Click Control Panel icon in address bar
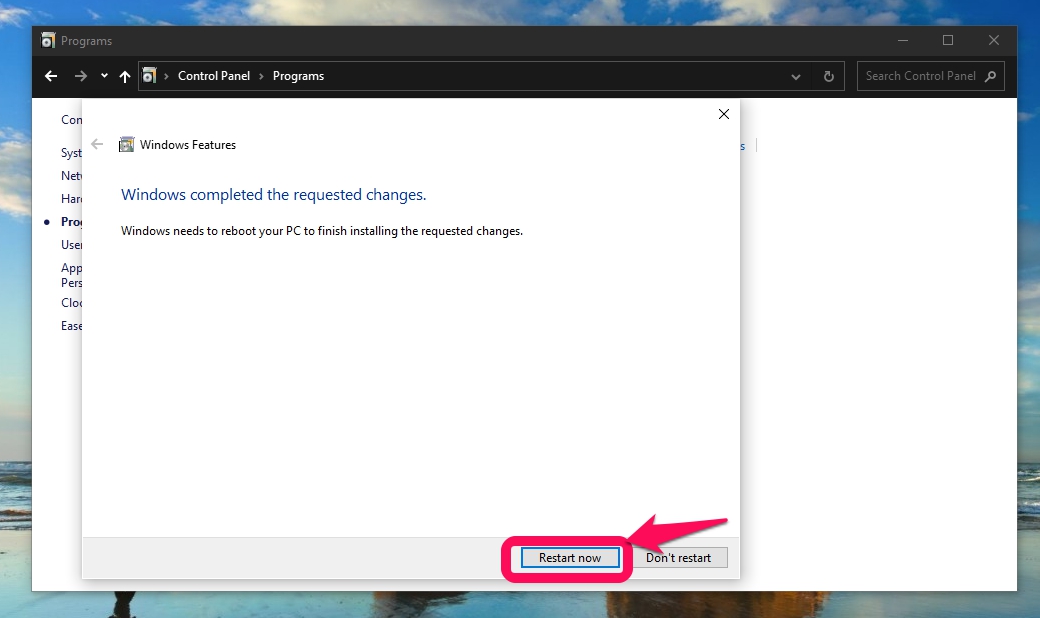The image size is (1040, 618). (149, 76)
